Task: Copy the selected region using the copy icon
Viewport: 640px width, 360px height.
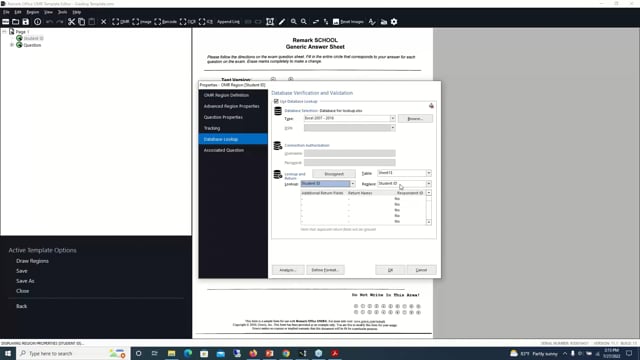Action: click(x=82, y=22)
